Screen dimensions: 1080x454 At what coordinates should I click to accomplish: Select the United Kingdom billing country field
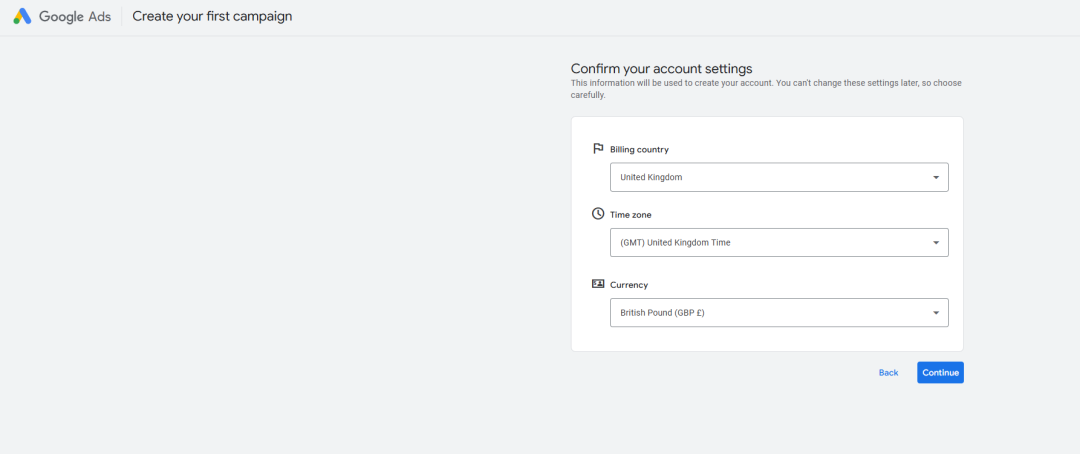[x=779, y=177]
